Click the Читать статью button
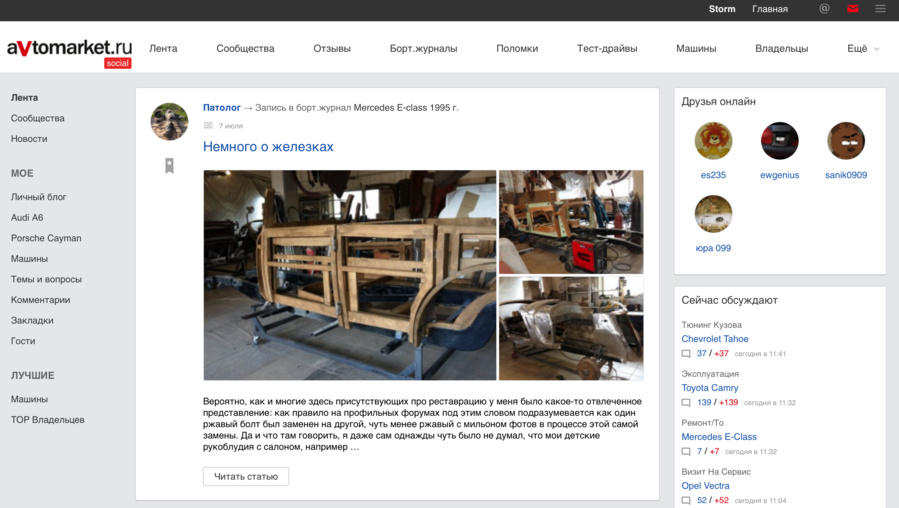Screen dimensions: 899x508 click(246, 476)
